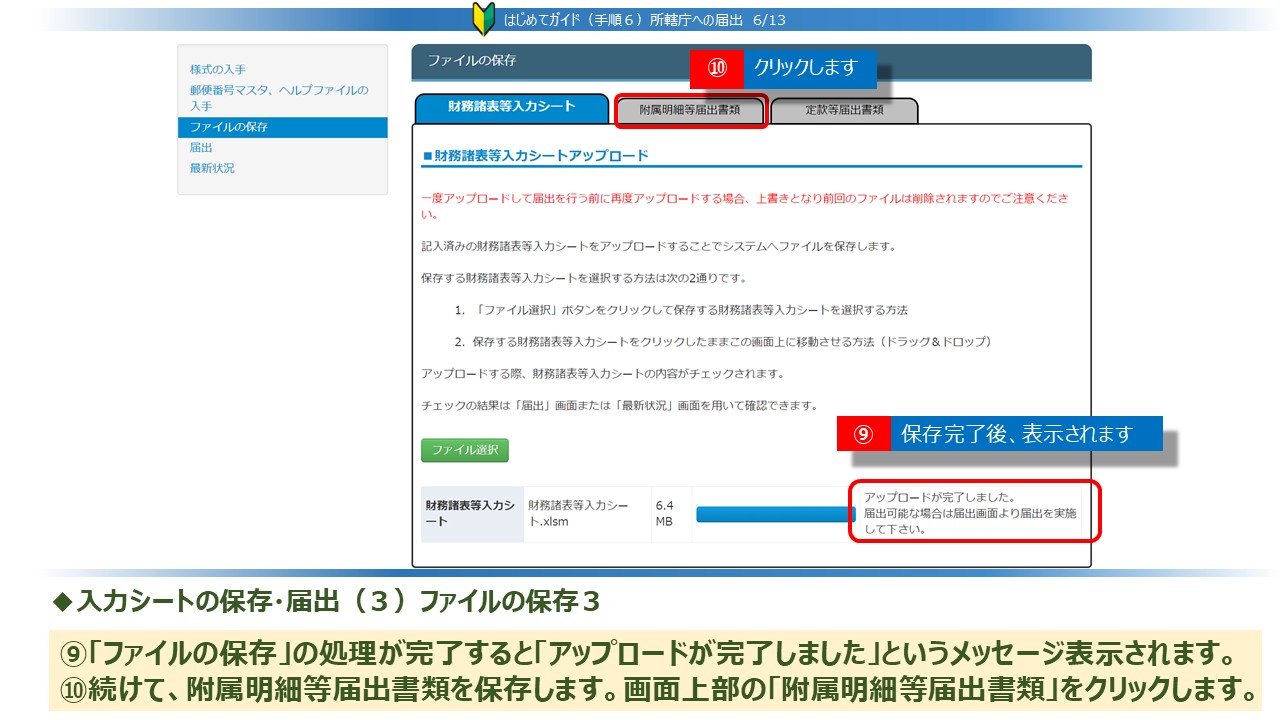1280x720 pixels.
Task: Open 最新状況 from the sidebar
Action: [212, 168]
